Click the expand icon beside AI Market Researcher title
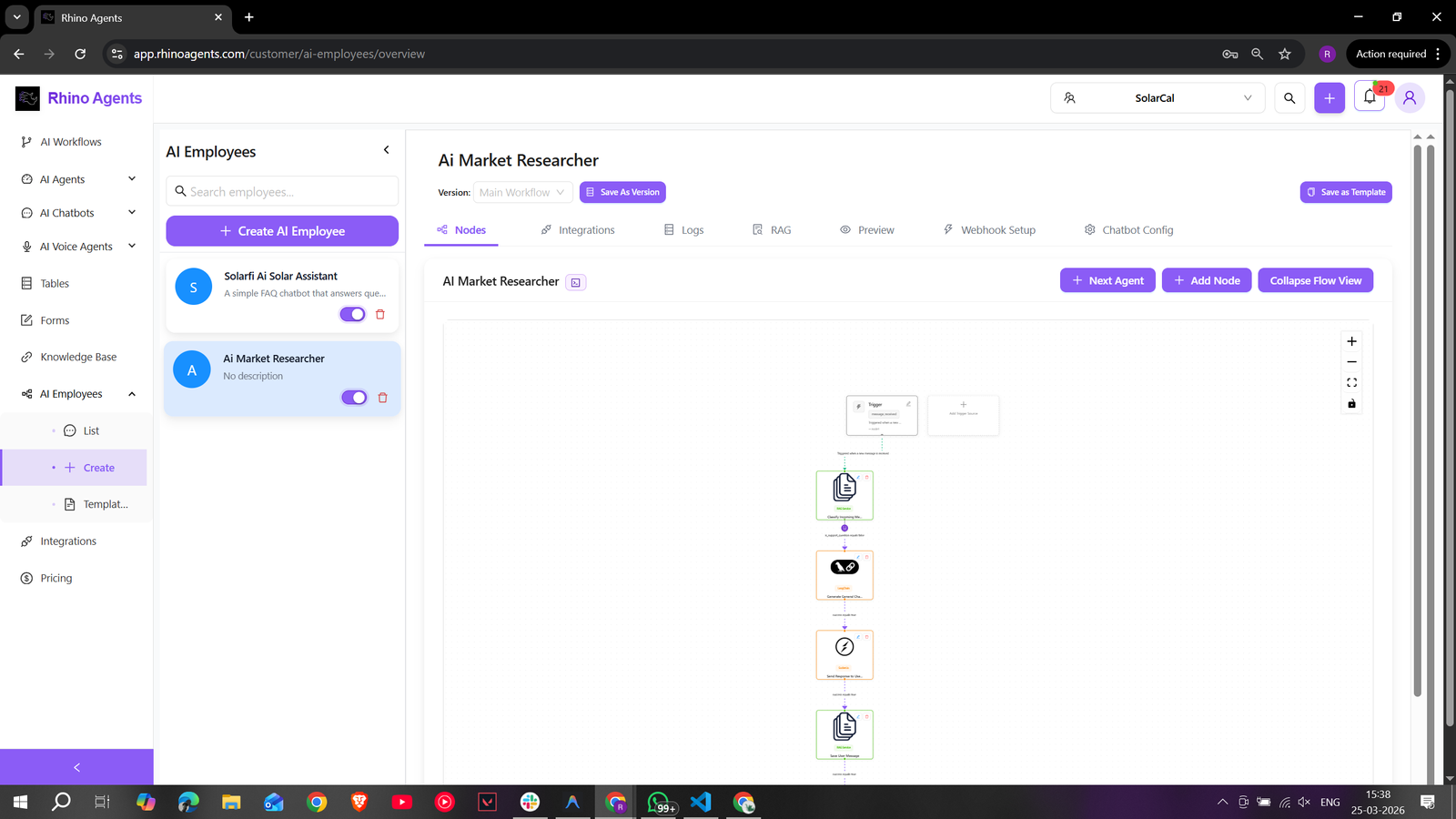Viewport: 1456px width, 819px height. [x=575, y=282]
